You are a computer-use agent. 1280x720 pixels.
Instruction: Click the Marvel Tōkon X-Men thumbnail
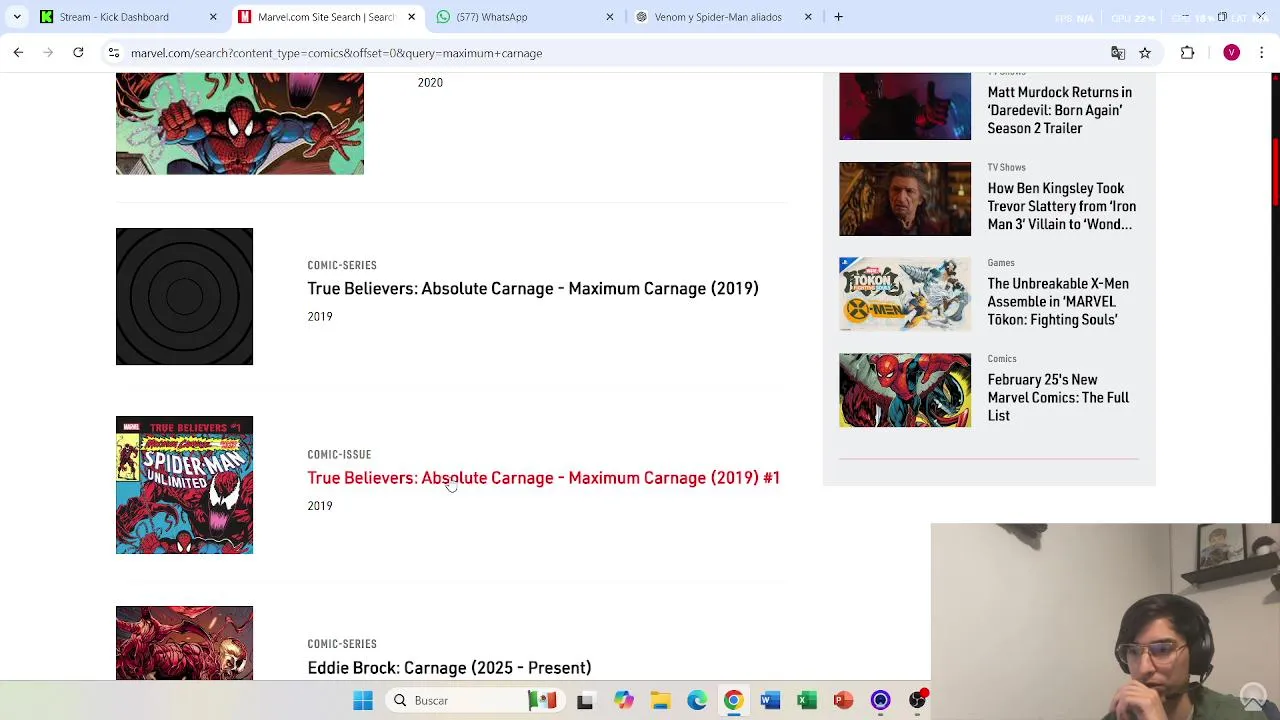(905, 294)
